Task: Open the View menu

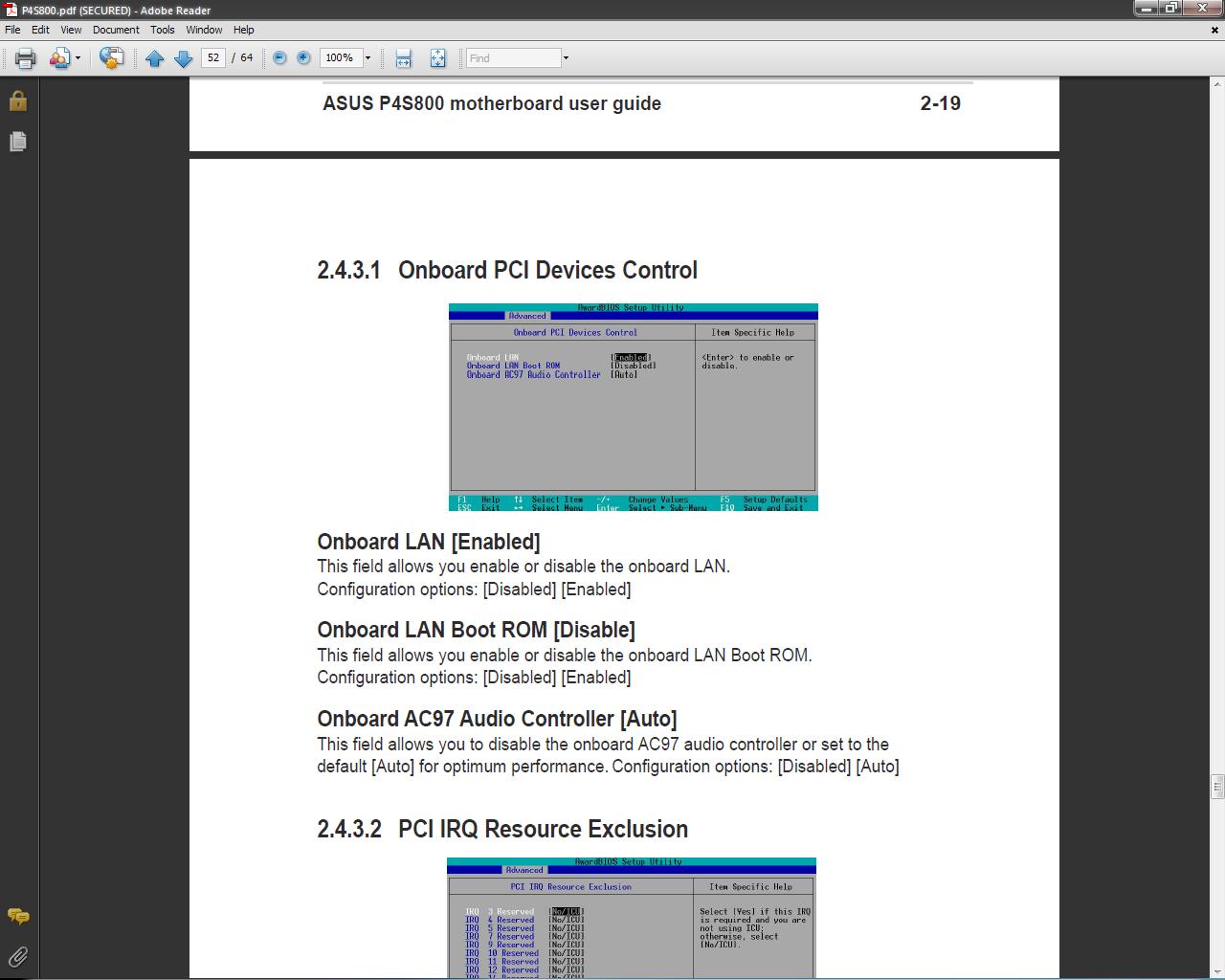Action: coord(71,30)
